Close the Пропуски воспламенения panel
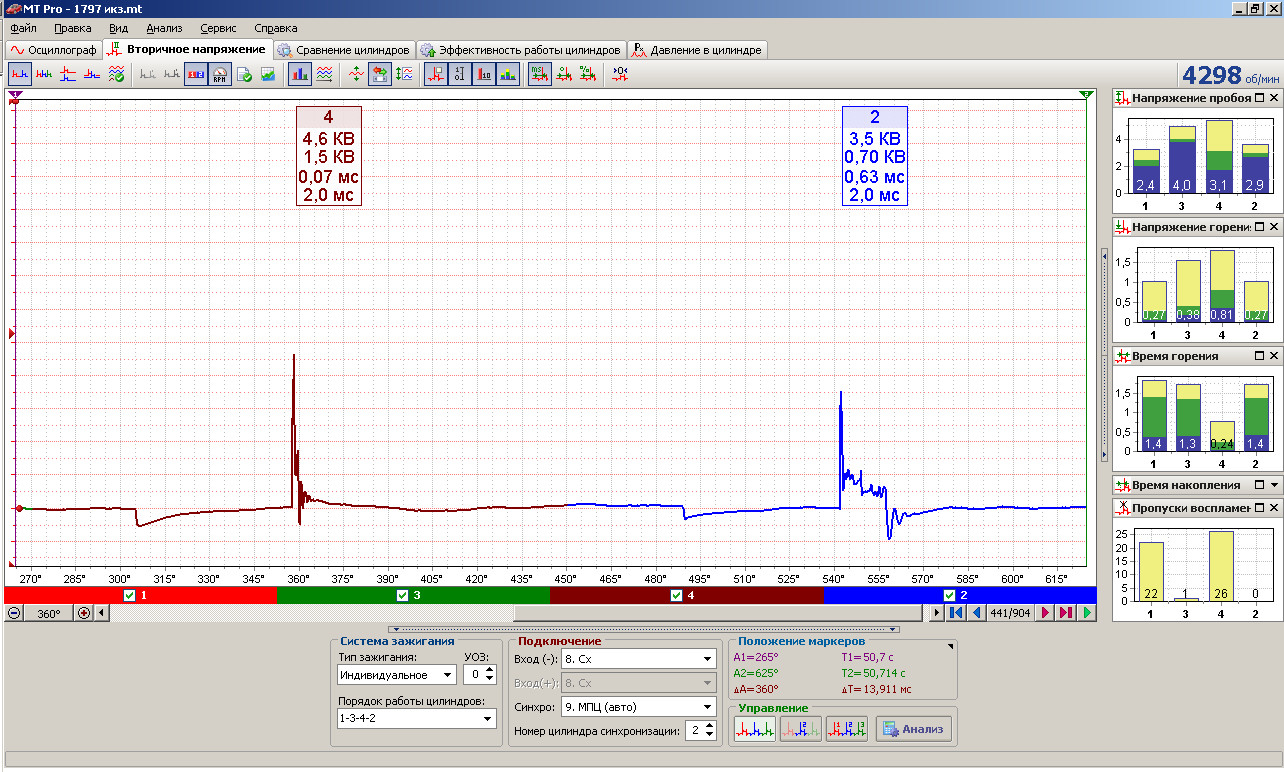 coord(1273,508)
